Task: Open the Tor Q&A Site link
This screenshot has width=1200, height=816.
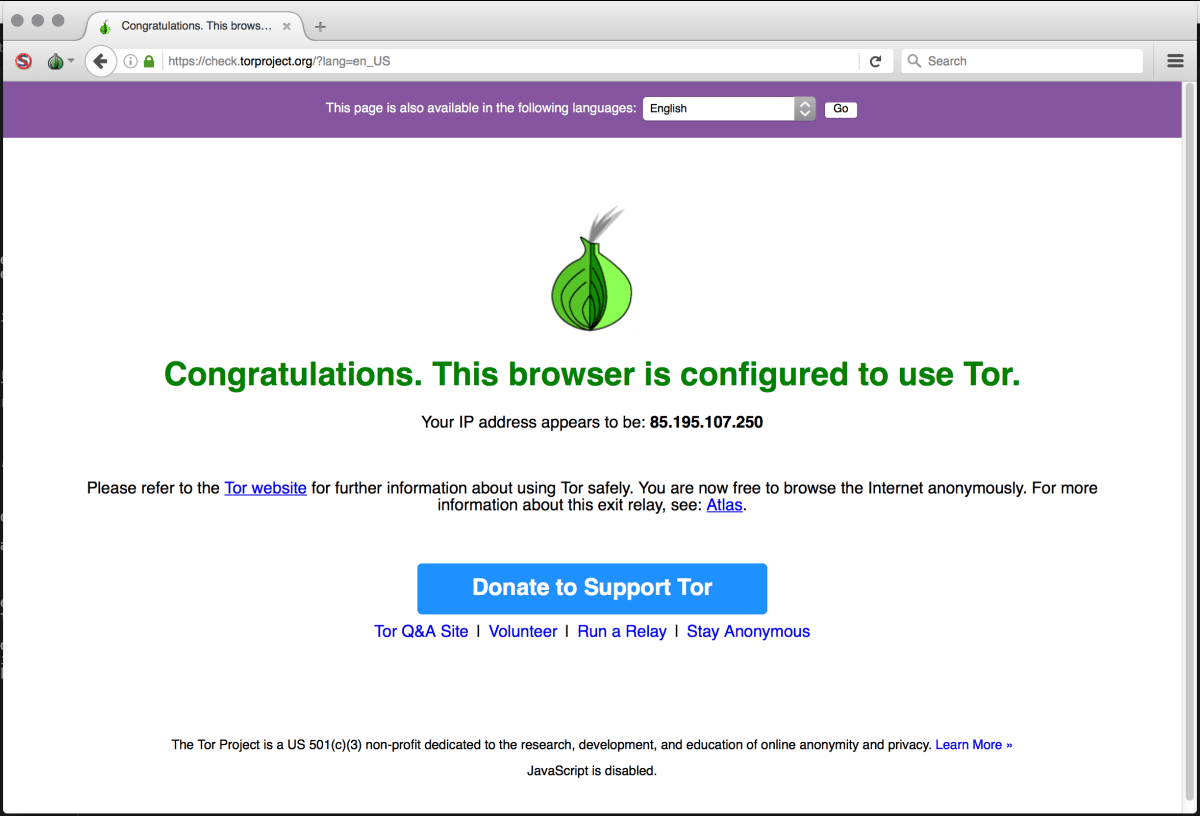Action: pyautogui.click(x=421, y=631)
